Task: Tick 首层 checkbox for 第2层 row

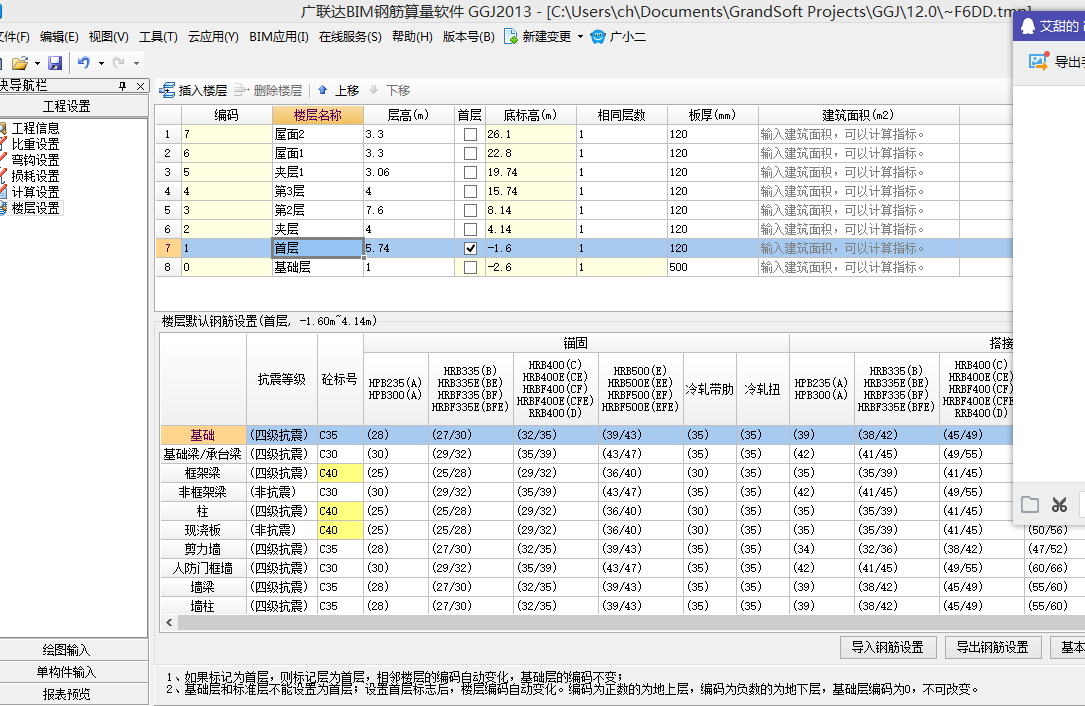Action: click(471, 210)
